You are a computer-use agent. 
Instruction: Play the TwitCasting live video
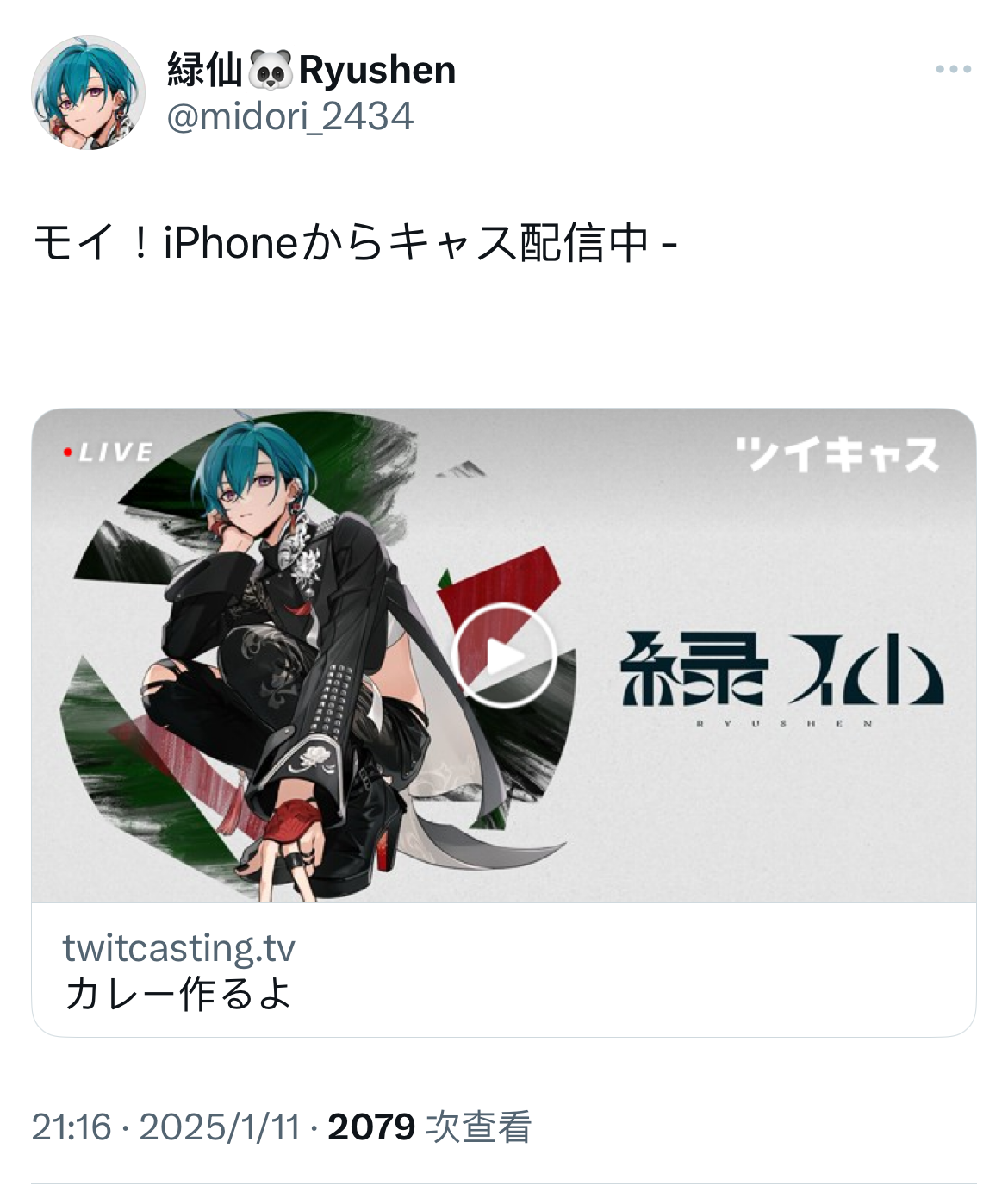click(505, 656)
